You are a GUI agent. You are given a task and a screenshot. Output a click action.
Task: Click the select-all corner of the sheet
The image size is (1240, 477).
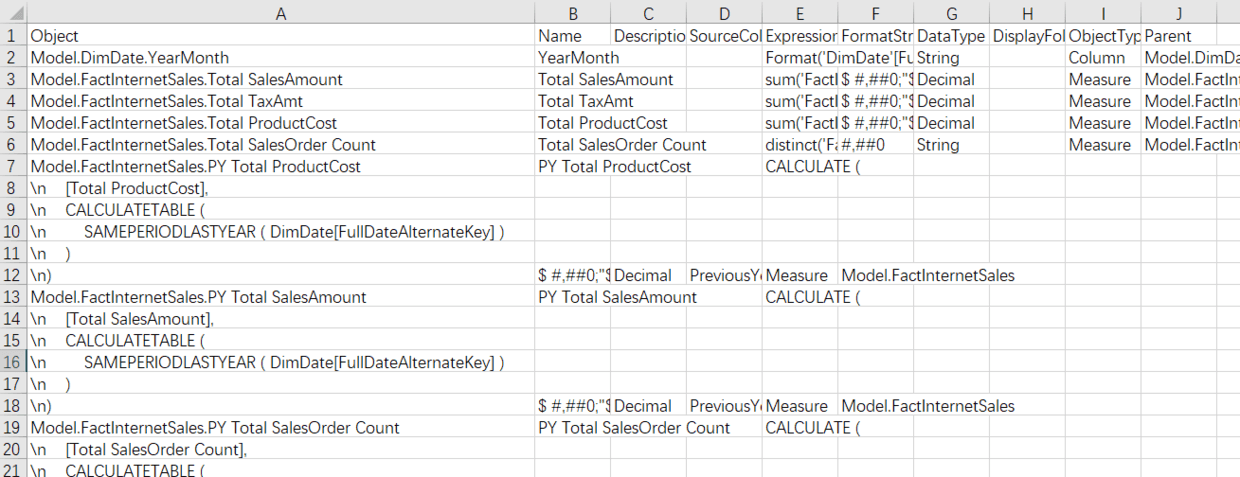(x=13, y=12)
